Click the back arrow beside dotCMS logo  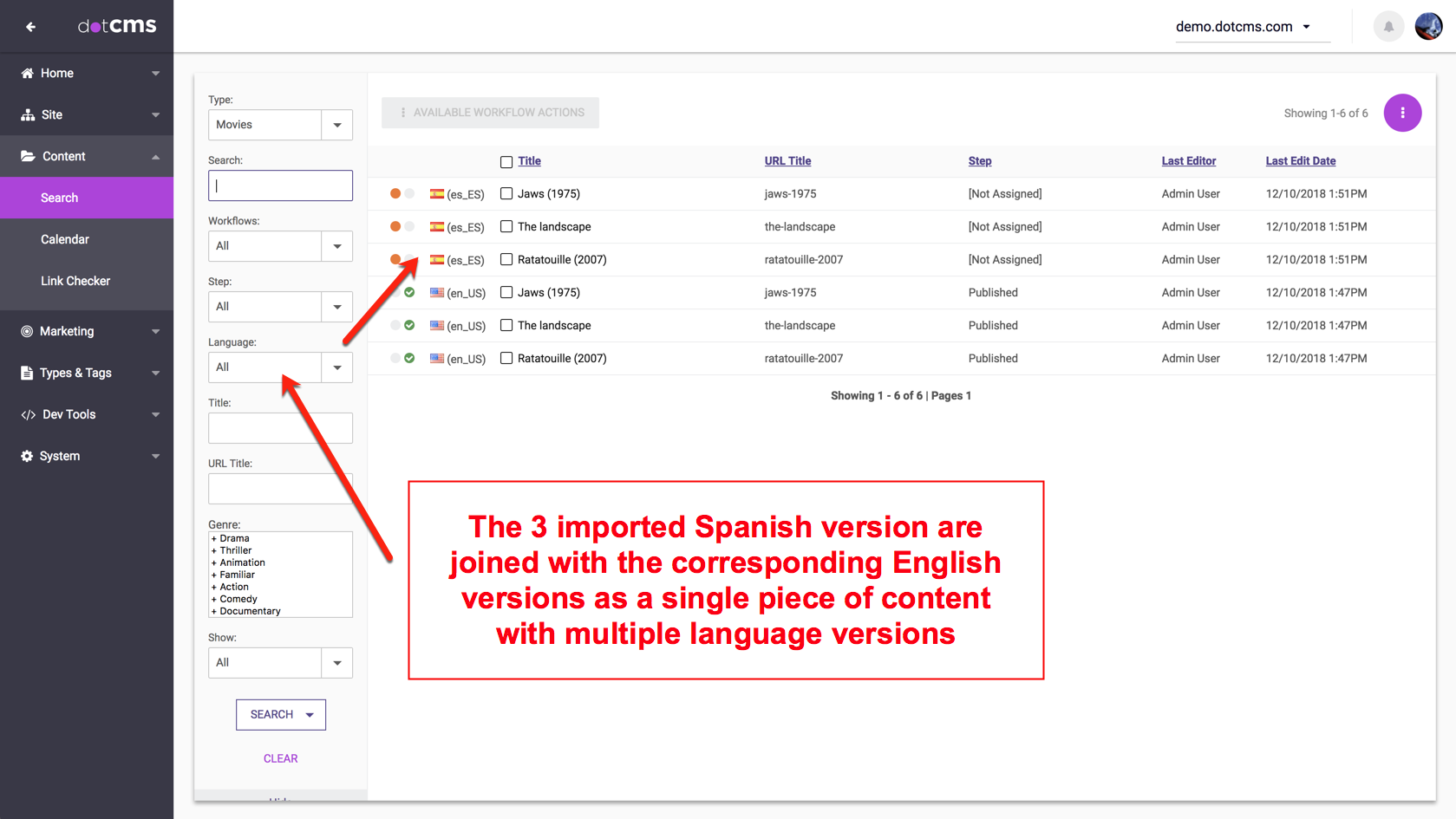pyautogui.click(x=31, y=27)
